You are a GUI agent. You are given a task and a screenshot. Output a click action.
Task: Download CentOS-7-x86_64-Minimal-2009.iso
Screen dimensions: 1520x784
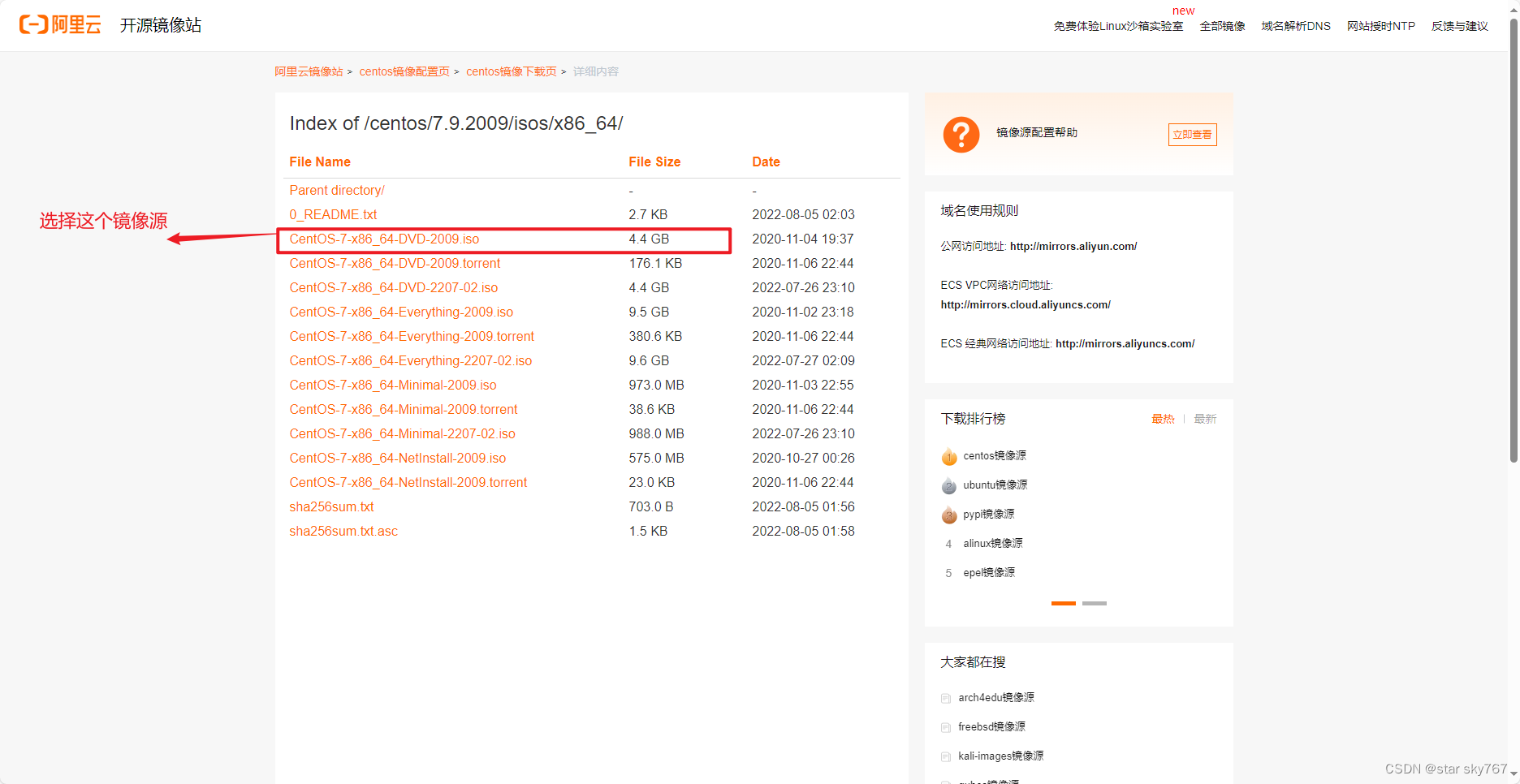[x=393, y=385]
